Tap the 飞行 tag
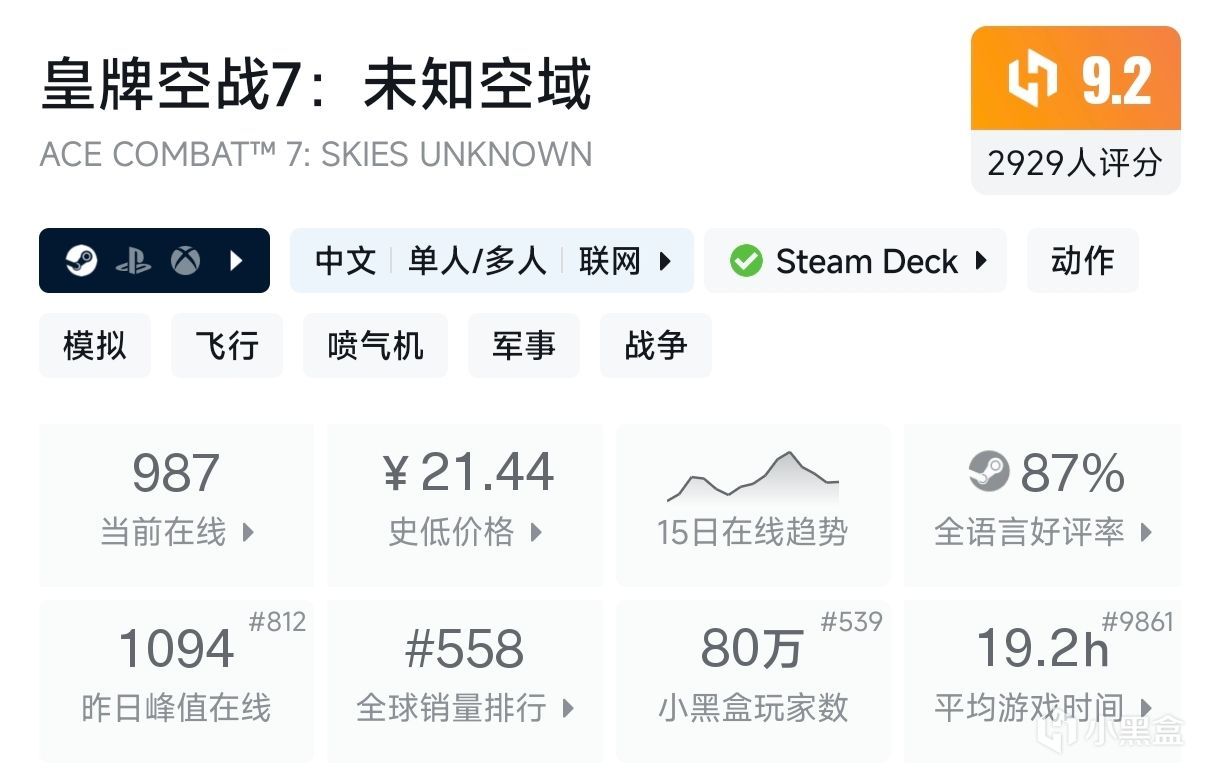The width and height of the screenshot is (1220, 773). coord(227,346)
